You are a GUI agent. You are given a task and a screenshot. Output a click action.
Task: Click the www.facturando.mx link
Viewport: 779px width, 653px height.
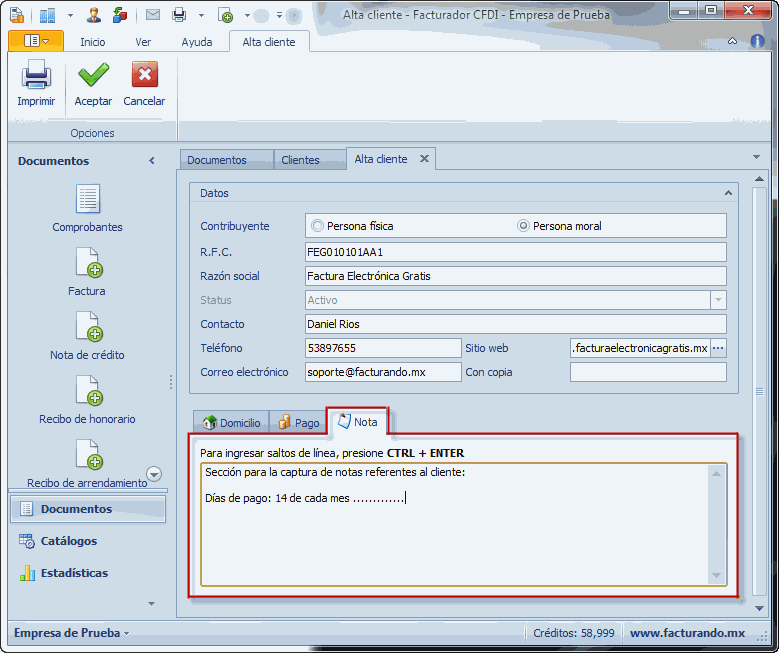point(687,633)
